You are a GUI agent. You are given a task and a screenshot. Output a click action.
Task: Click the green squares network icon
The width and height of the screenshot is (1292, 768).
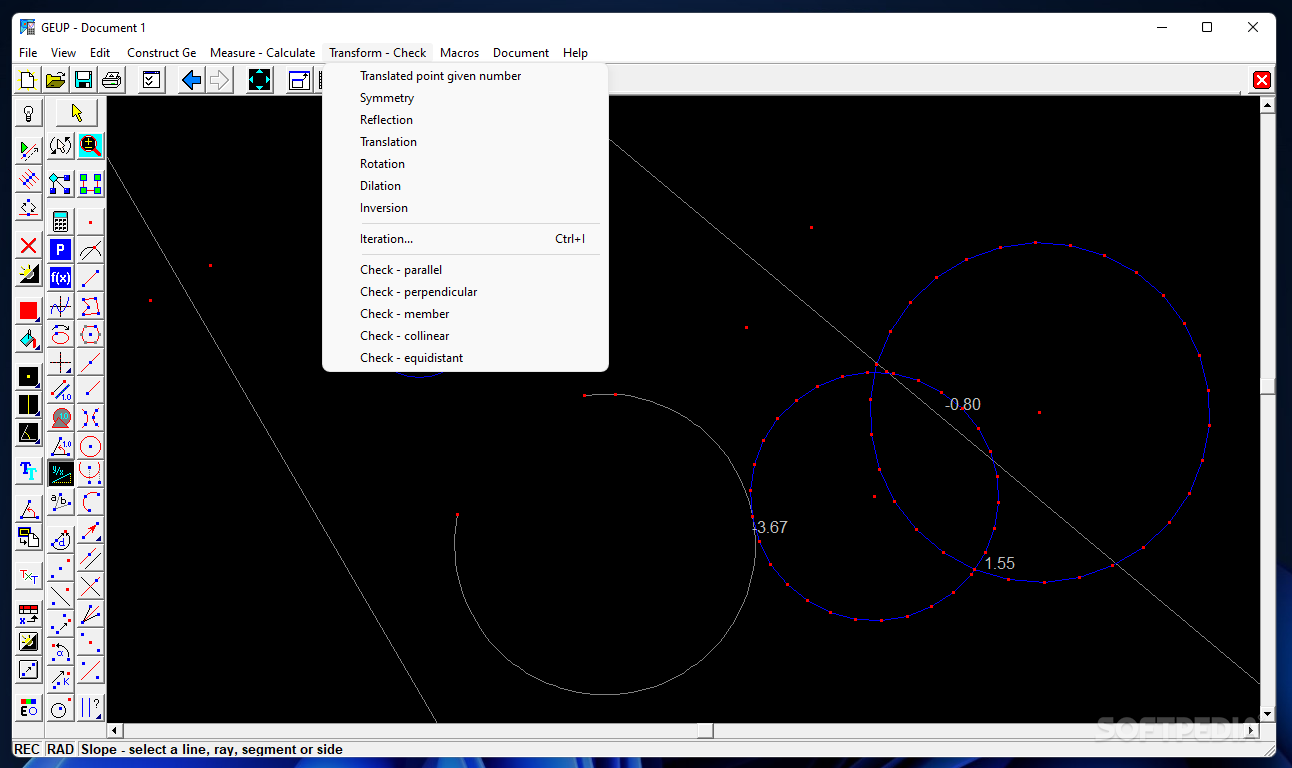pyautogui.click(x=91, y=183)
